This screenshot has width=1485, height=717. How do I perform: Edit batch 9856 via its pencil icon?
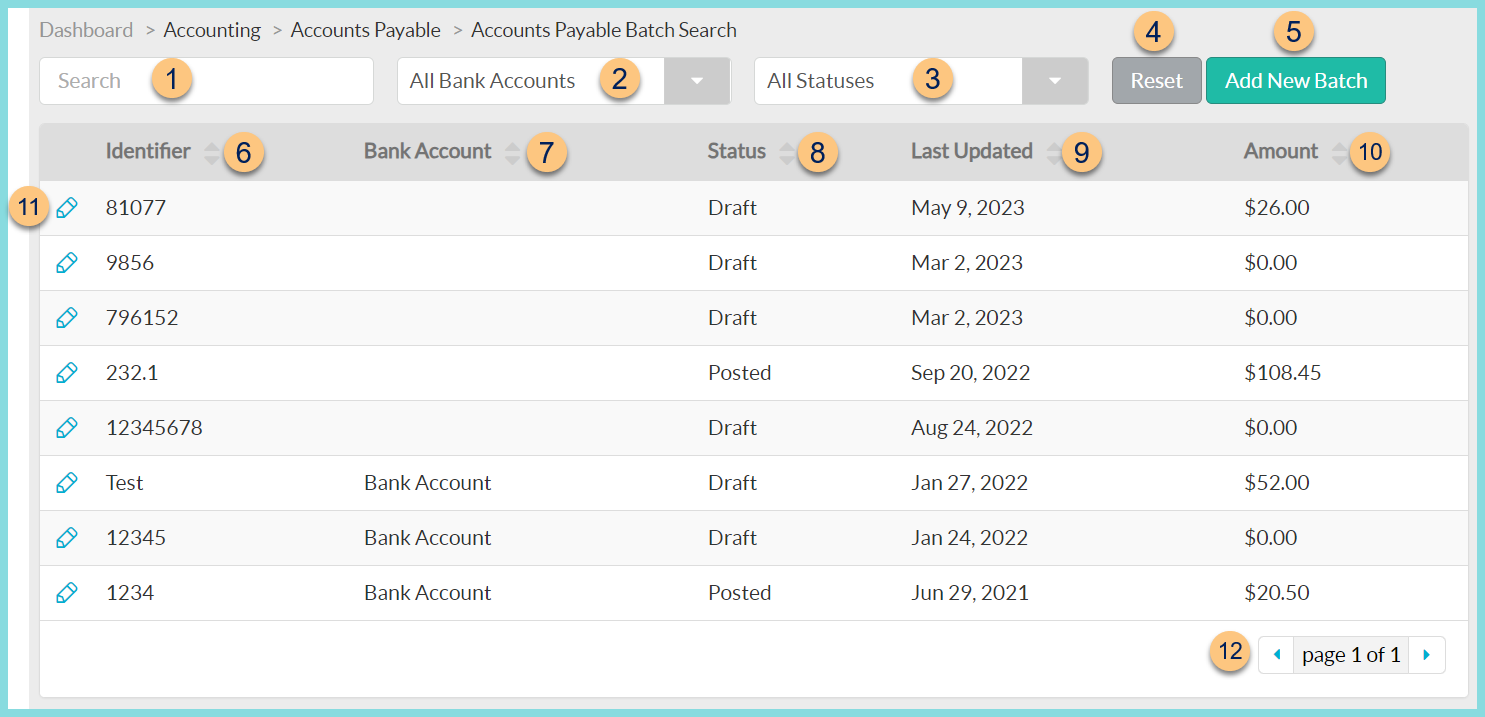click(67, 262)
